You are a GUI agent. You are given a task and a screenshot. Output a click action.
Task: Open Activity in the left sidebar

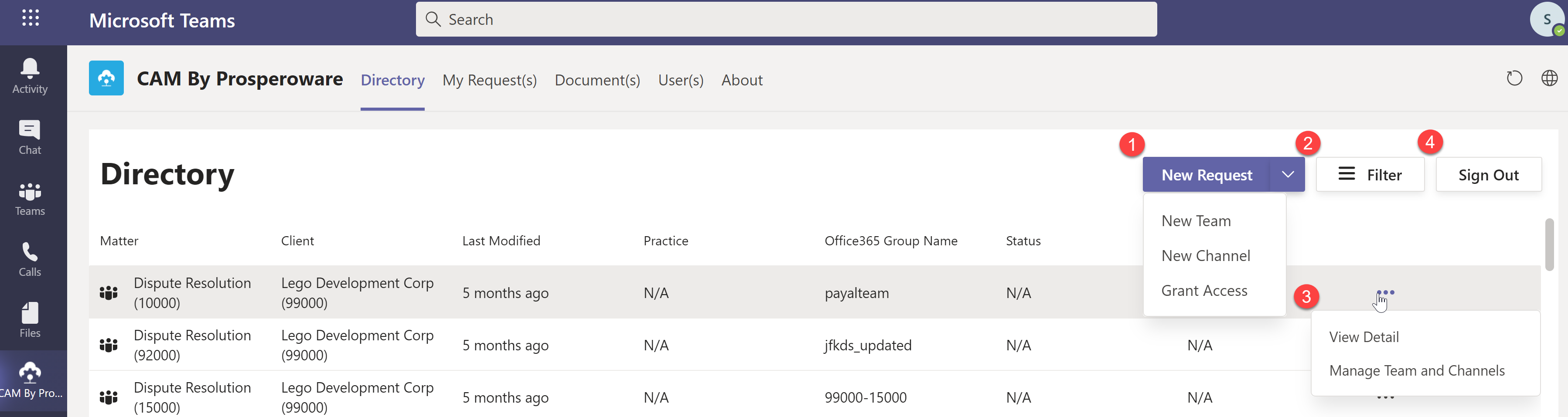30,77
